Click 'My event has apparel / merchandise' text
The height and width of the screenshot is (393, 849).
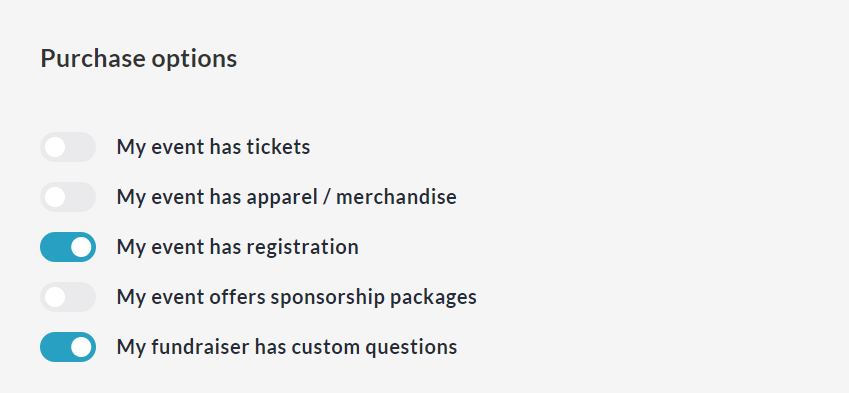pos(286,197)
